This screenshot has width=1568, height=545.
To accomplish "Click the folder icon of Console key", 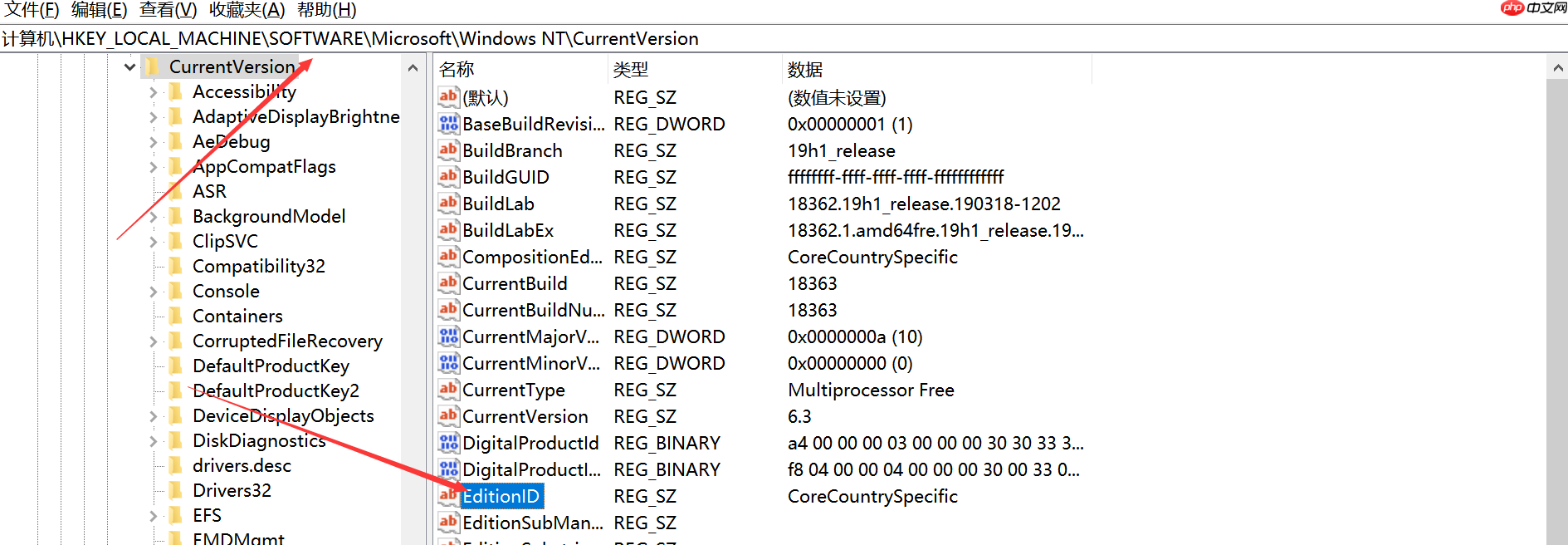I will (176, 291).
